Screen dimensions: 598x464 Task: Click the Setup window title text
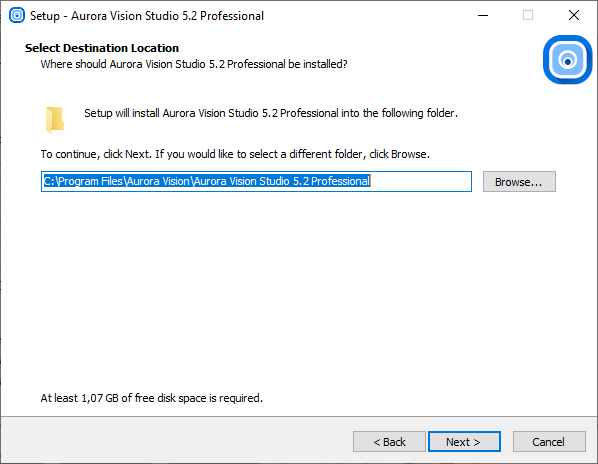click(x=147, y=16)
